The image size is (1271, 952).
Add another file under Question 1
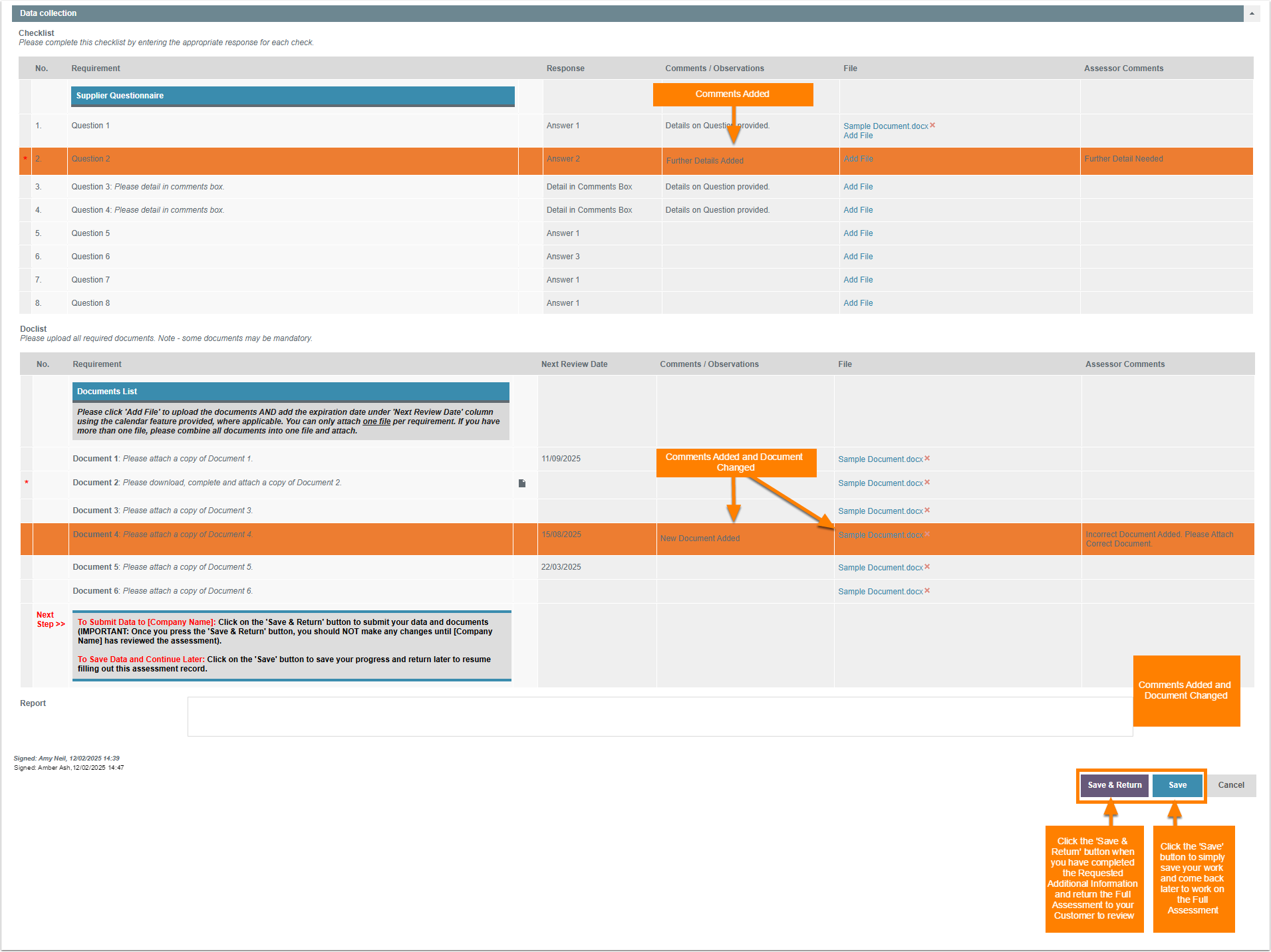pyautogui.click(x=858, y=136)
